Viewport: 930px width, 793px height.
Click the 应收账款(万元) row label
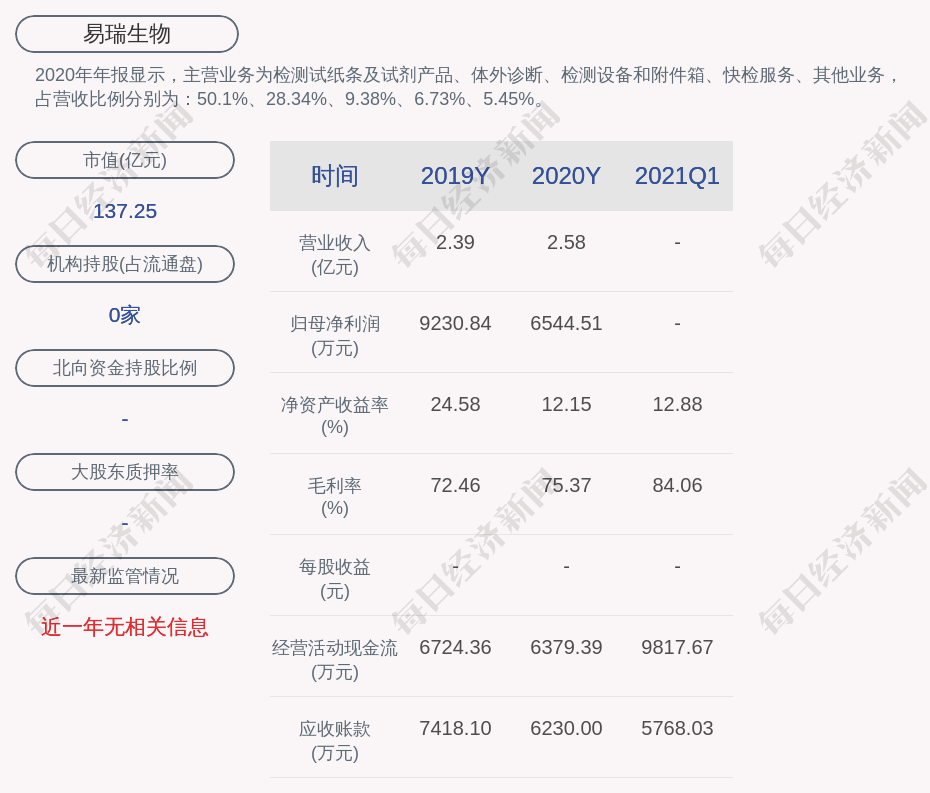(335, 741)
